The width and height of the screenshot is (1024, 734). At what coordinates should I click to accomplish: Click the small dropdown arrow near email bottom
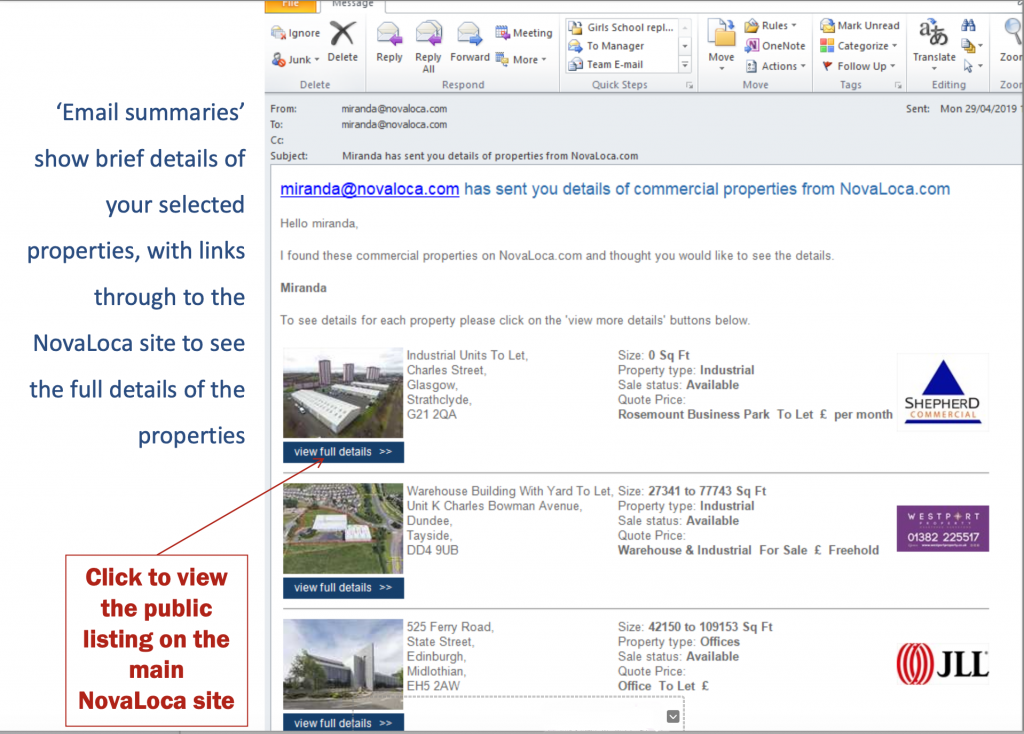coord(673,716)
